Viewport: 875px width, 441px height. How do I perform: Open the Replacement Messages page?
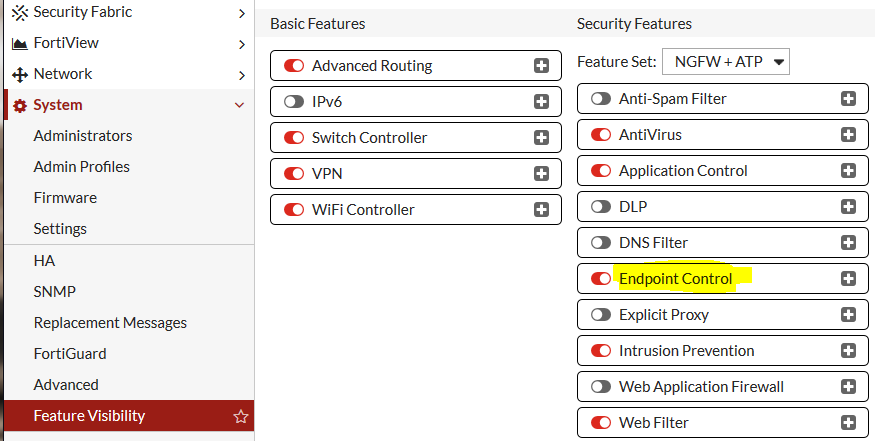coord(110,323)
